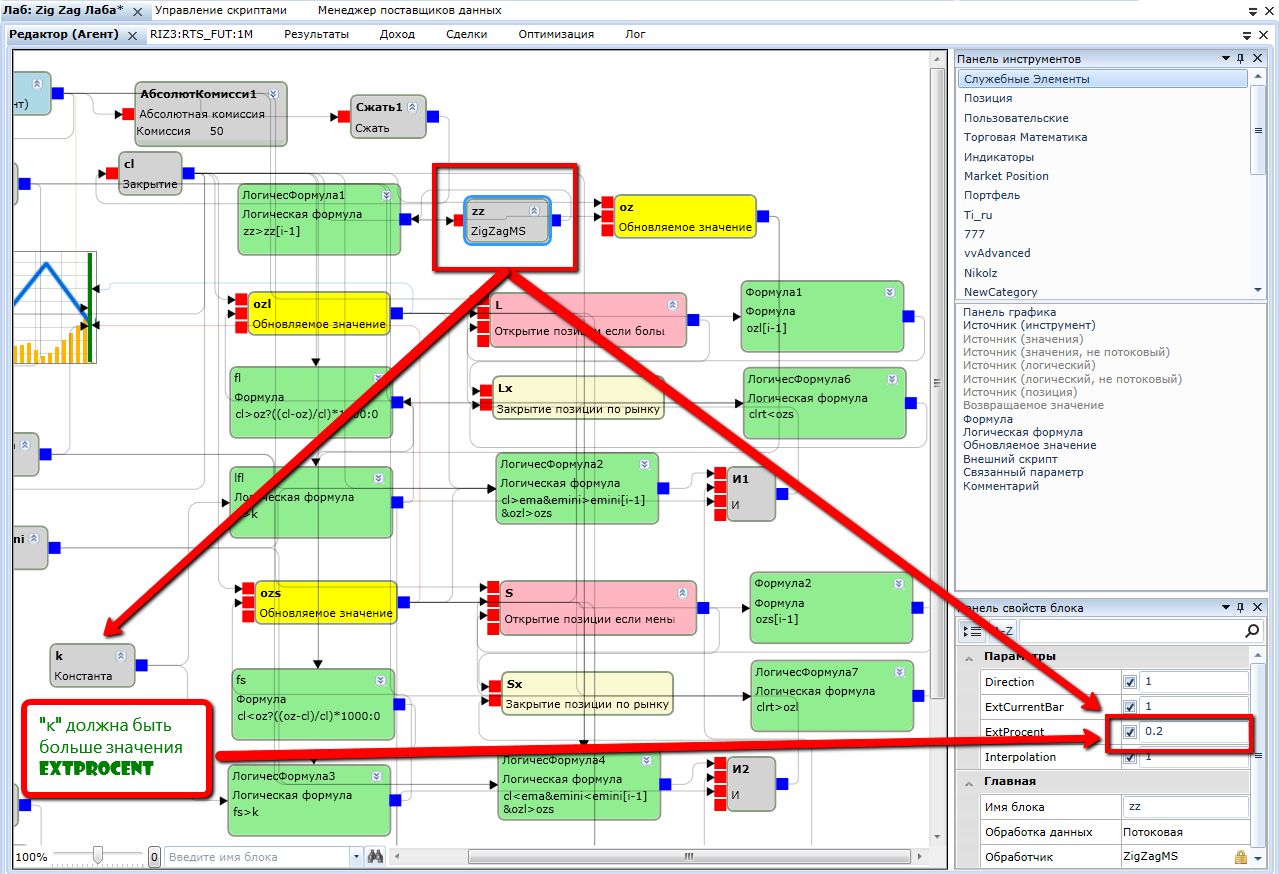Close the Редактор (Агент) tab
Image resolution: width=1279 pixels, height=874 pixels.
132,35
